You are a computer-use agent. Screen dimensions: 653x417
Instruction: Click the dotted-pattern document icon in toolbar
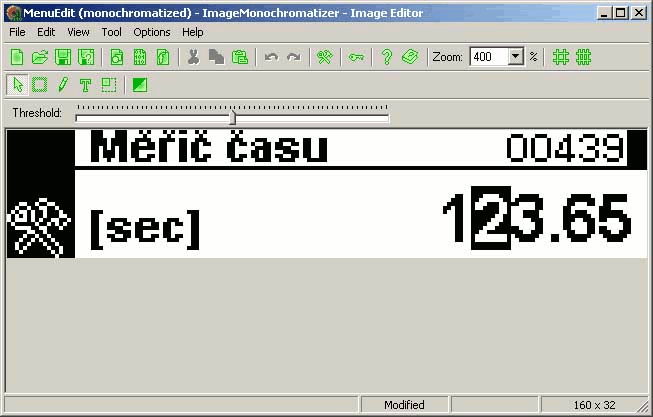pos(140,57)
